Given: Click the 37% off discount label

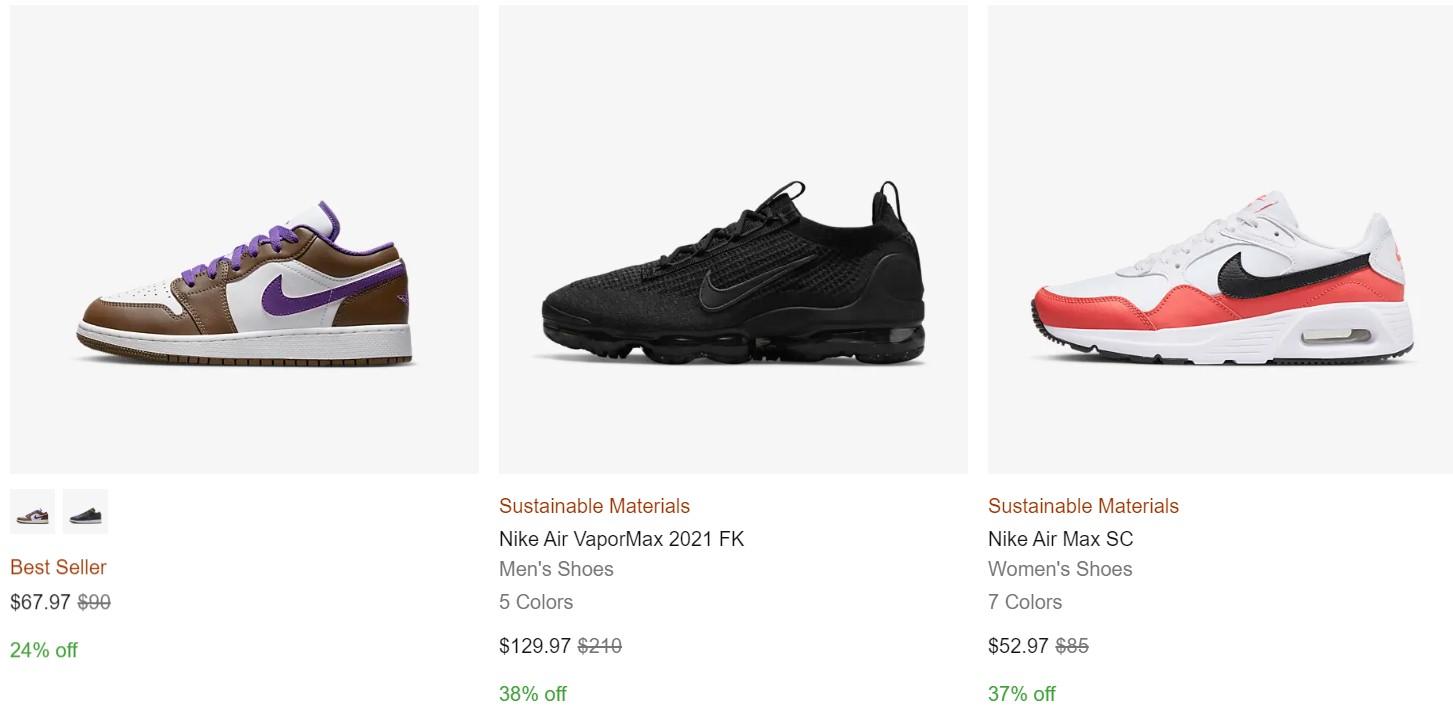Looking at the screenshot, I should point(1022,694).
